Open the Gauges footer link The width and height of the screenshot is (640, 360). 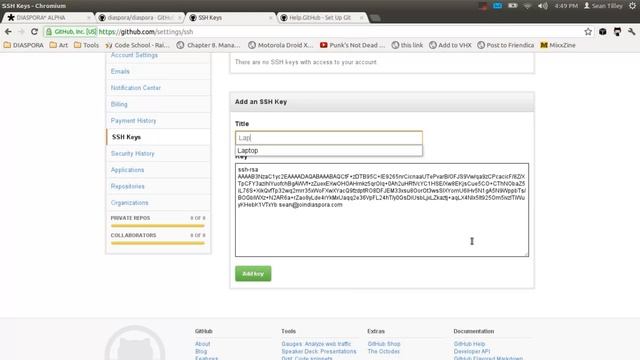tap(316, 344)
